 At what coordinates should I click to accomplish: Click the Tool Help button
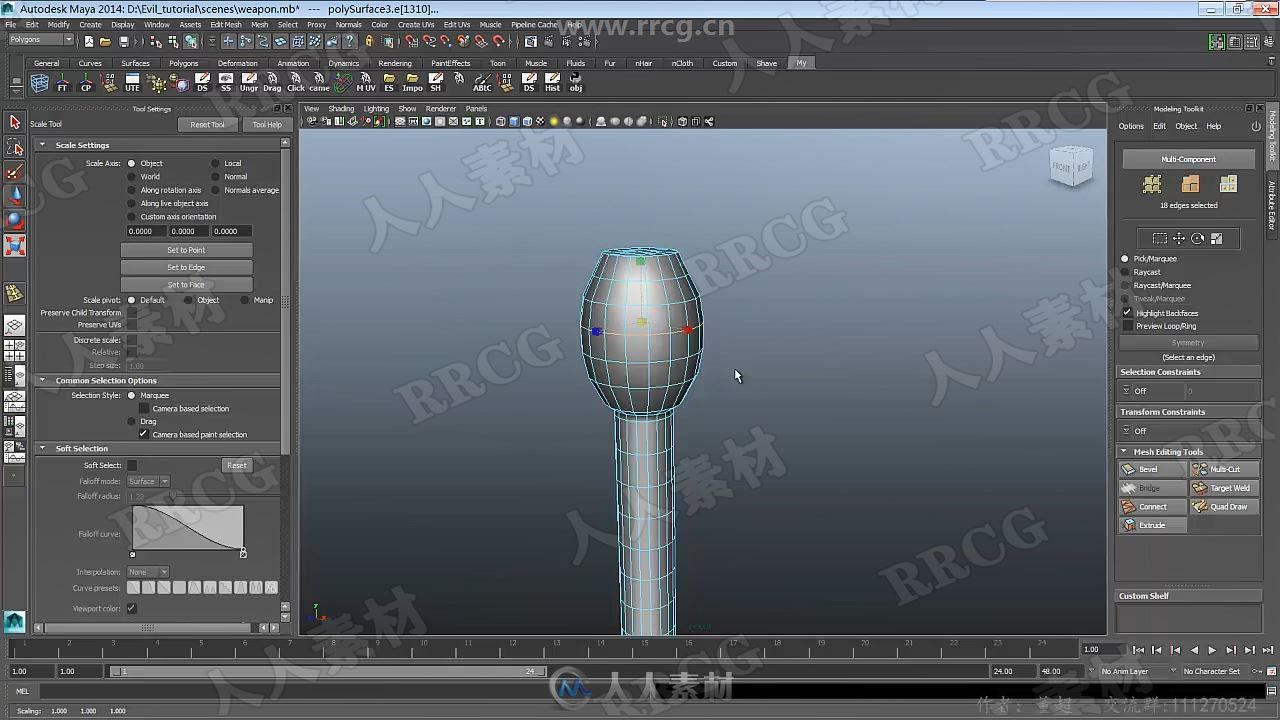pos(267,124)
